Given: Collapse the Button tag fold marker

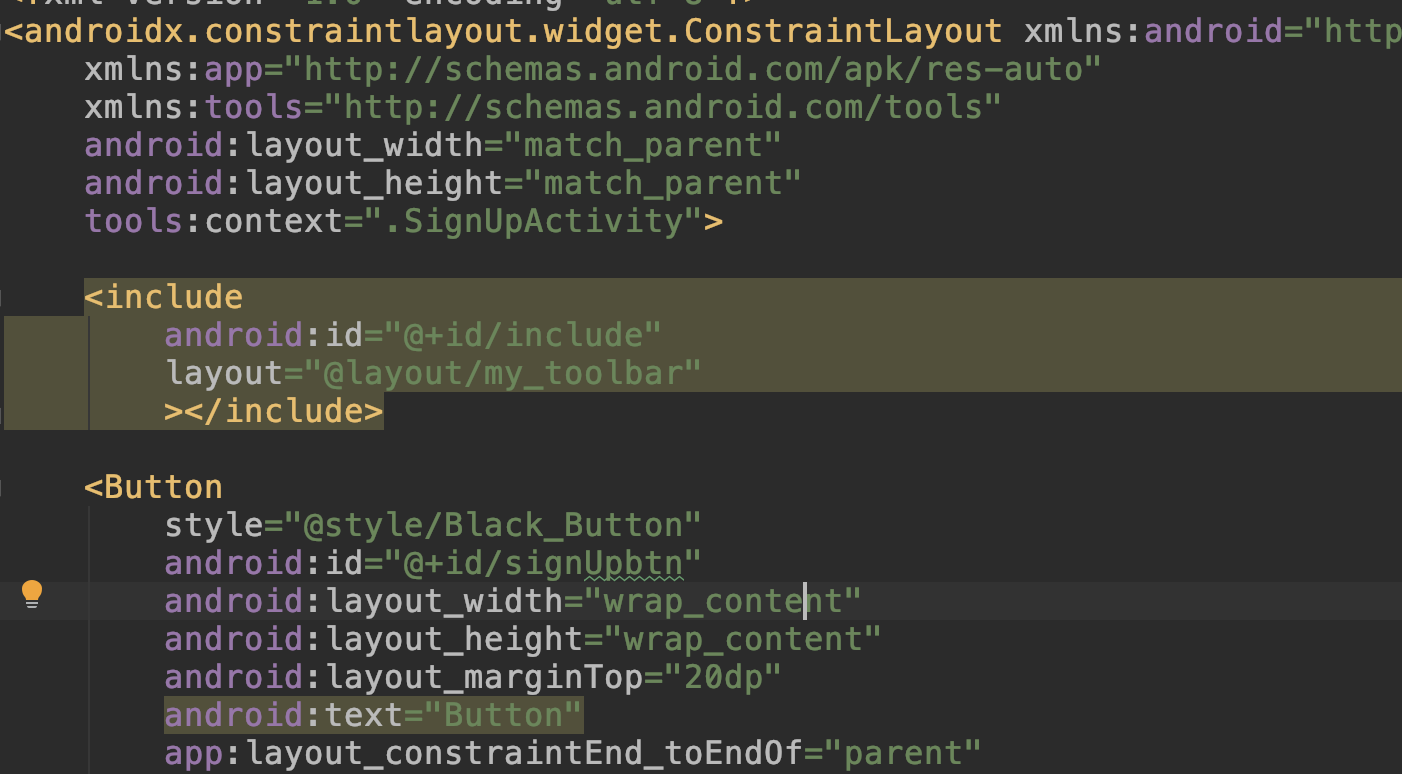Looking at the screenshot, I should (3, 488).
